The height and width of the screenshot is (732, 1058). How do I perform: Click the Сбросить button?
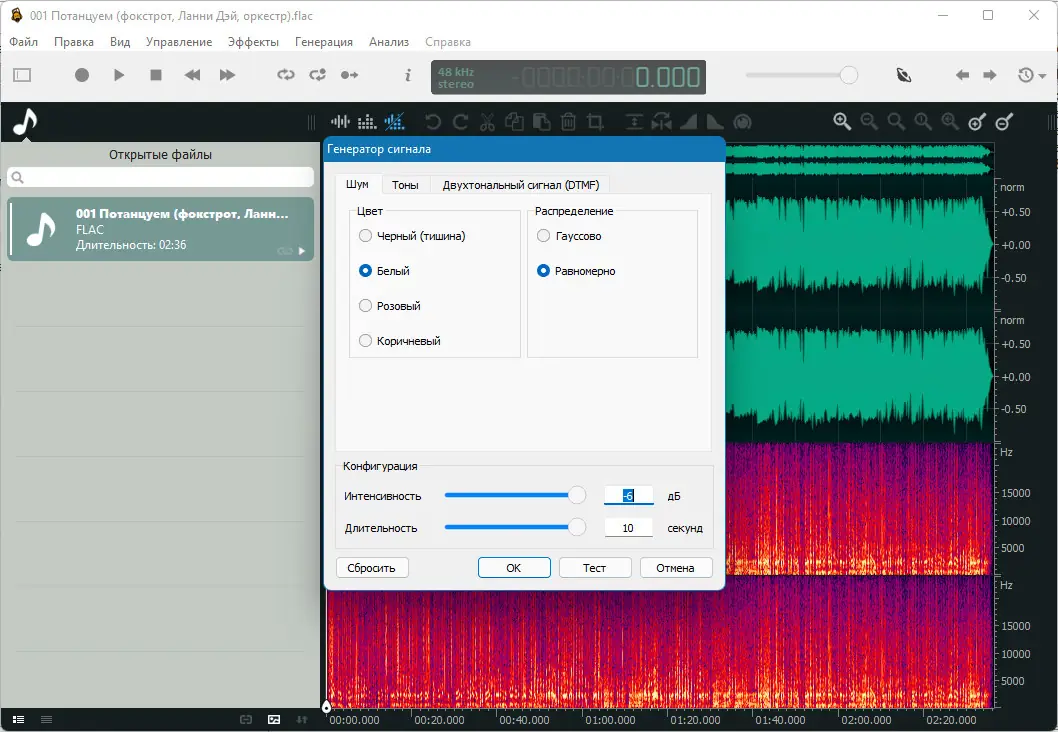pyautogui.click(x=372, y=567)
